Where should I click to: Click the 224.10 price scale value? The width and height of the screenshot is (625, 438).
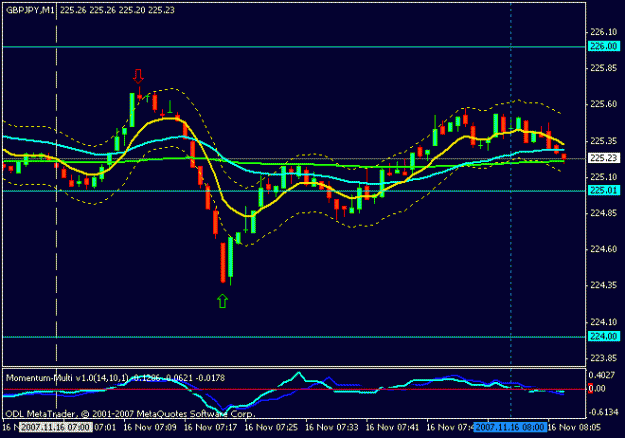pos(603,322)
